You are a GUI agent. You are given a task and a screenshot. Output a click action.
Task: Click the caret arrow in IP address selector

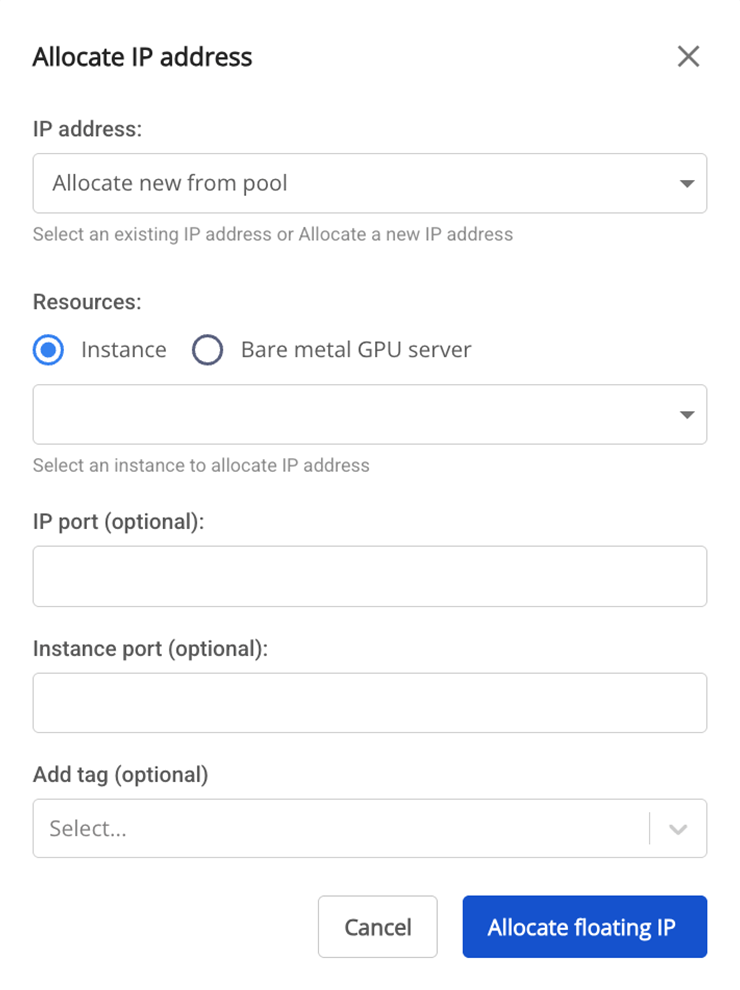tap(686, 184)
